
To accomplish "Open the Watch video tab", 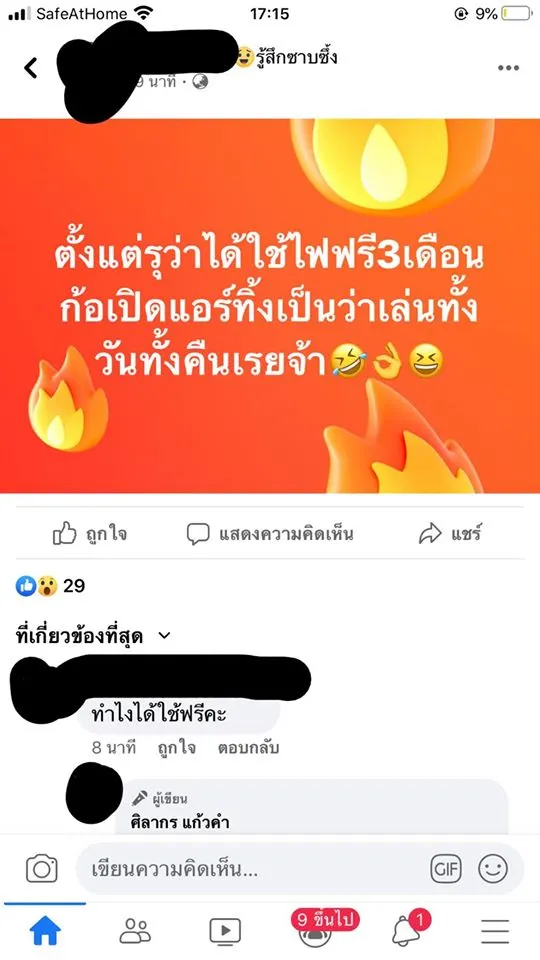I will (225, 932).
